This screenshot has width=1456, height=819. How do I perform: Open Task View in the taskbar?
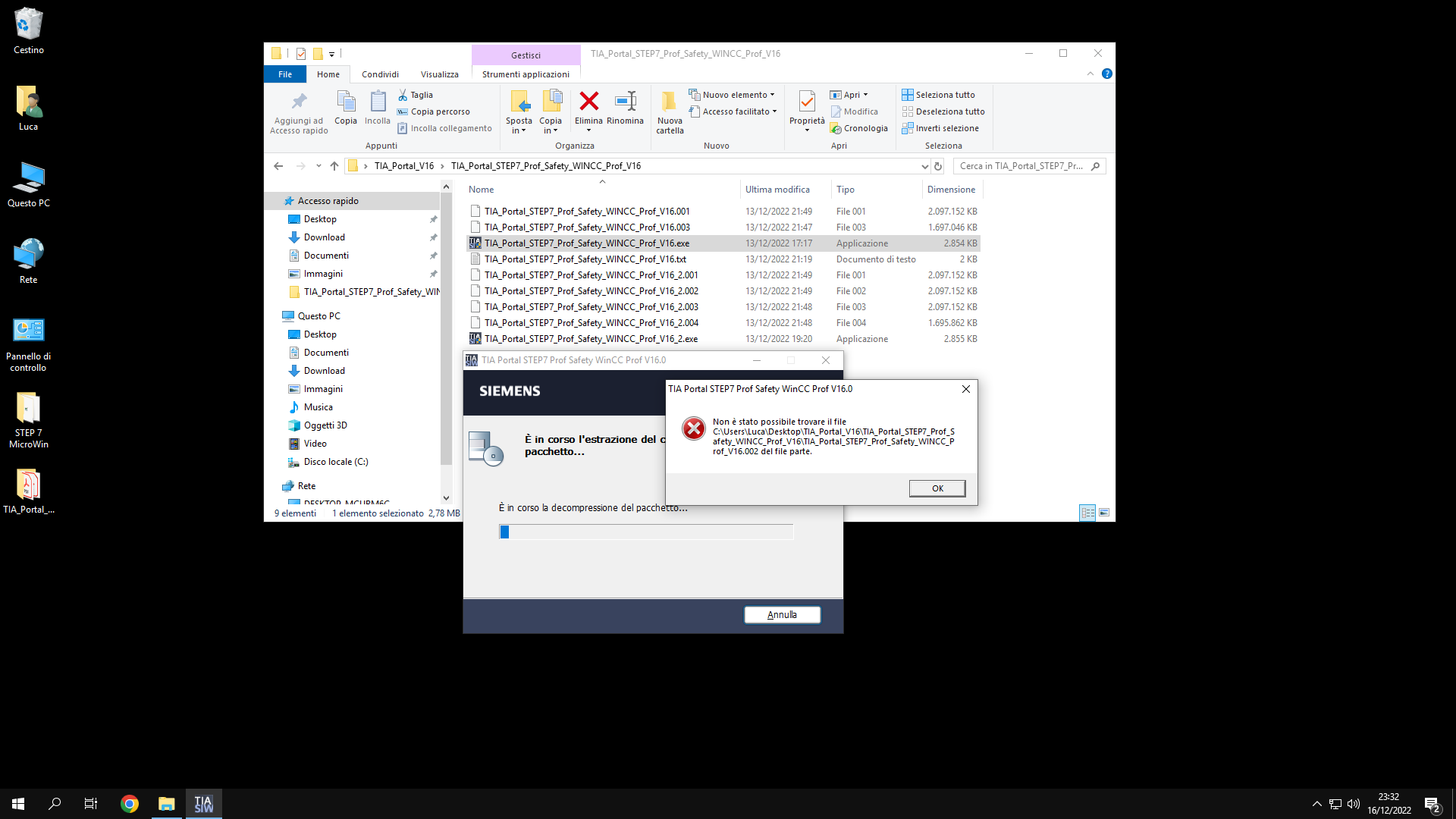pos(91,804)
